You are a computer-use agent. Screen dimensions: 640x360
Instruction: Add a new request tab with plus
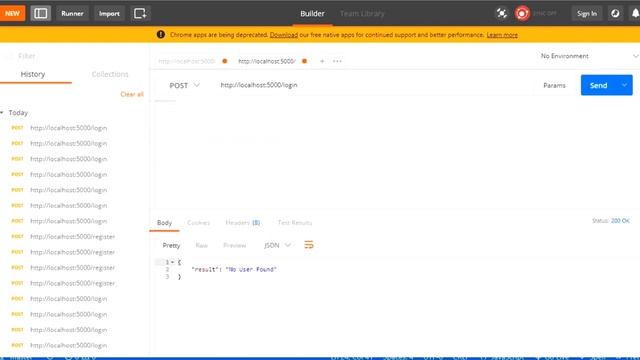[322, 61]
